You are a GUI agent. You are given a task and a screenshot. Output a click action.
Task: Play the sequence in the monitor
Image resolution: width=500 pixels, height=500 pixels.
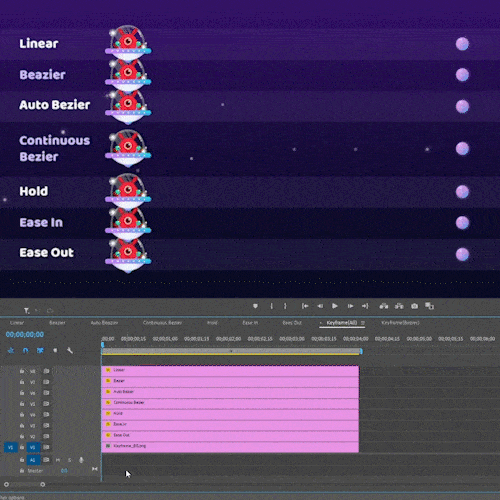pos(335,306)
